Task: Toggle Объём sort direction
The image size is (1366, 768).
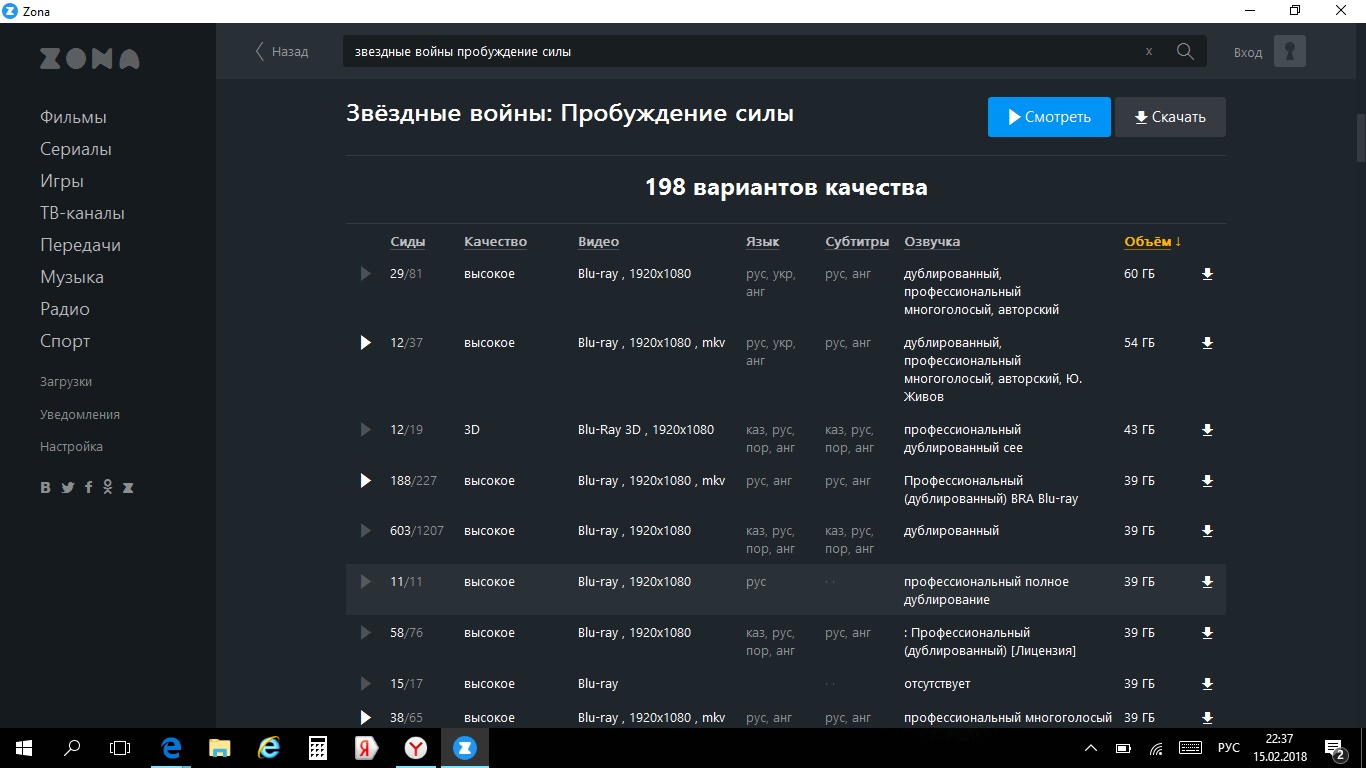Action: coord(1152,242)
